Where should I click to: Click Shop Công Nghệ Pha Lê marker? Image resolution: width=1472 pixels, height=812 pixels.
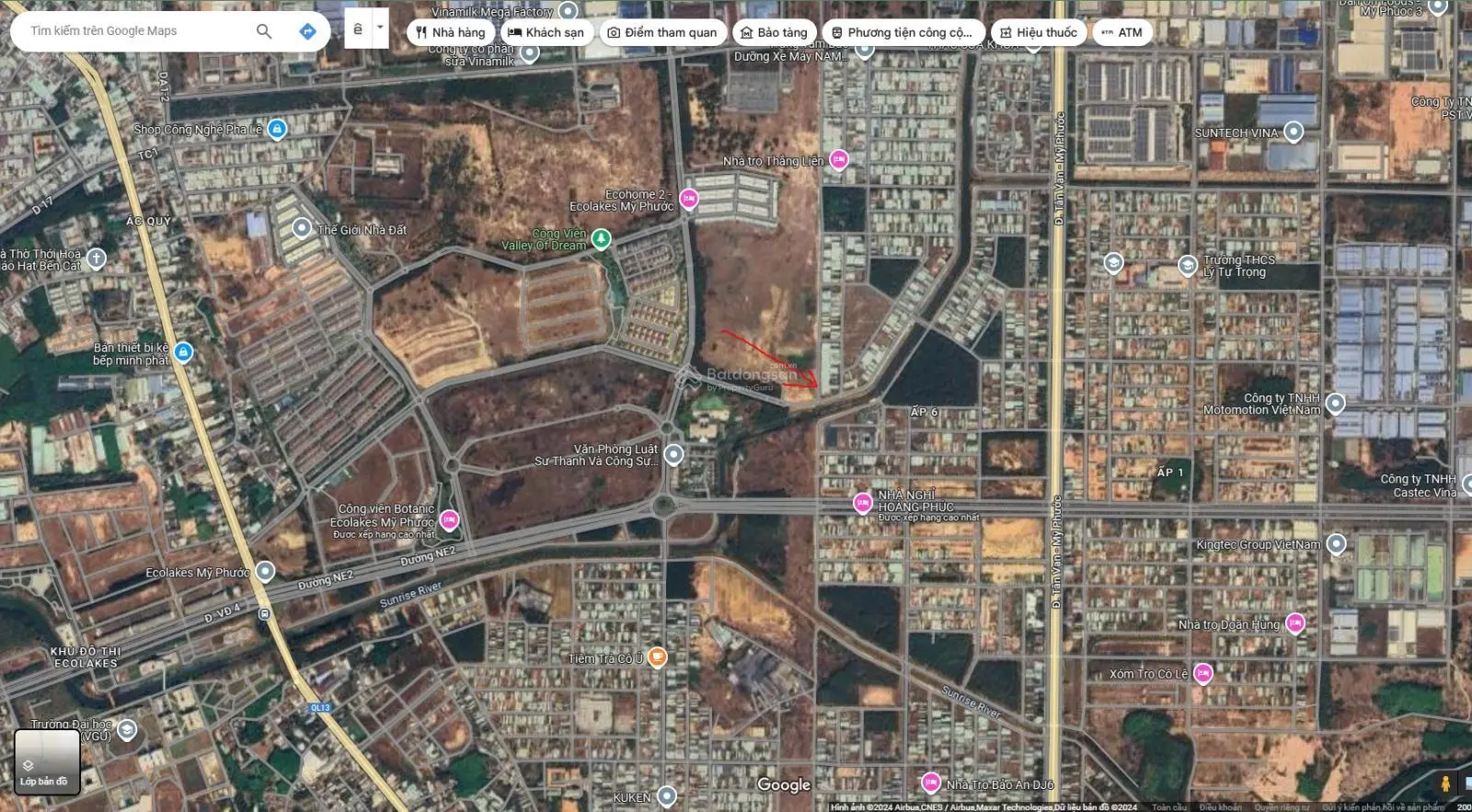pyautogui.click(x=277, y=130)
